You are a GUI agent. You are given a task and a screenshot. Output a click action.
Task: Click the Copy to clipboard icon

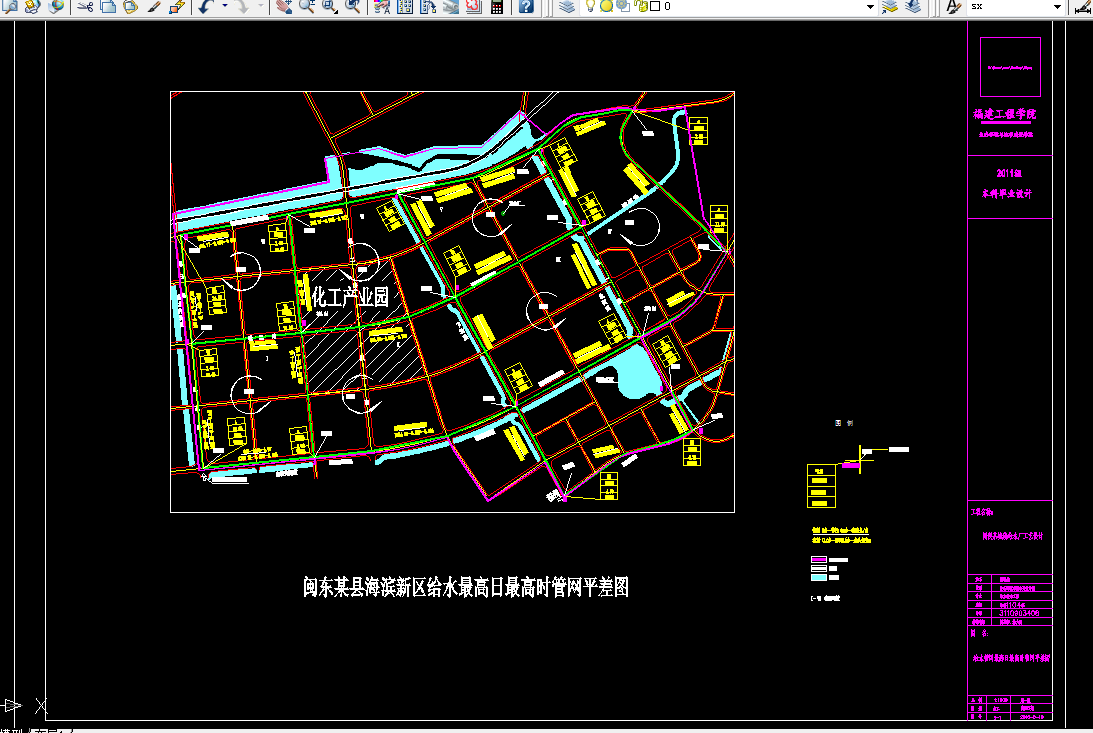[108, 6]
